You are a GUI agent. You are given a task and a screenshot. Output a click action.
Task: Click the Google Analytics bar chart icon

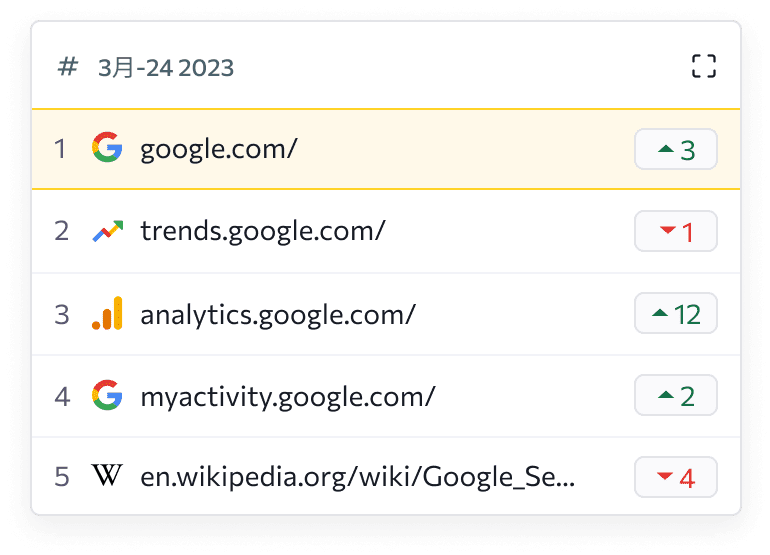pyautogui.click(x=107, y=313)
